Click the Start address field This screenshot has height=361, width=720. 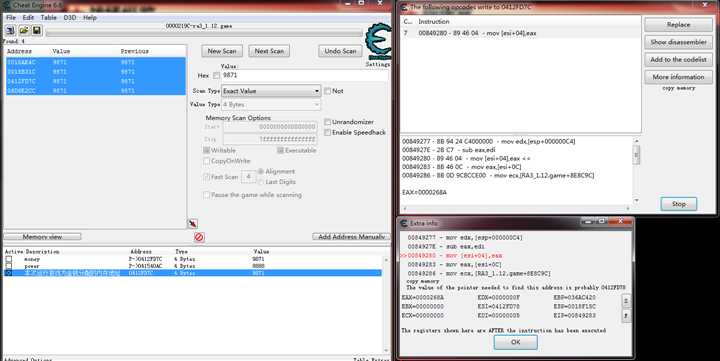click(x=270, y=127)
